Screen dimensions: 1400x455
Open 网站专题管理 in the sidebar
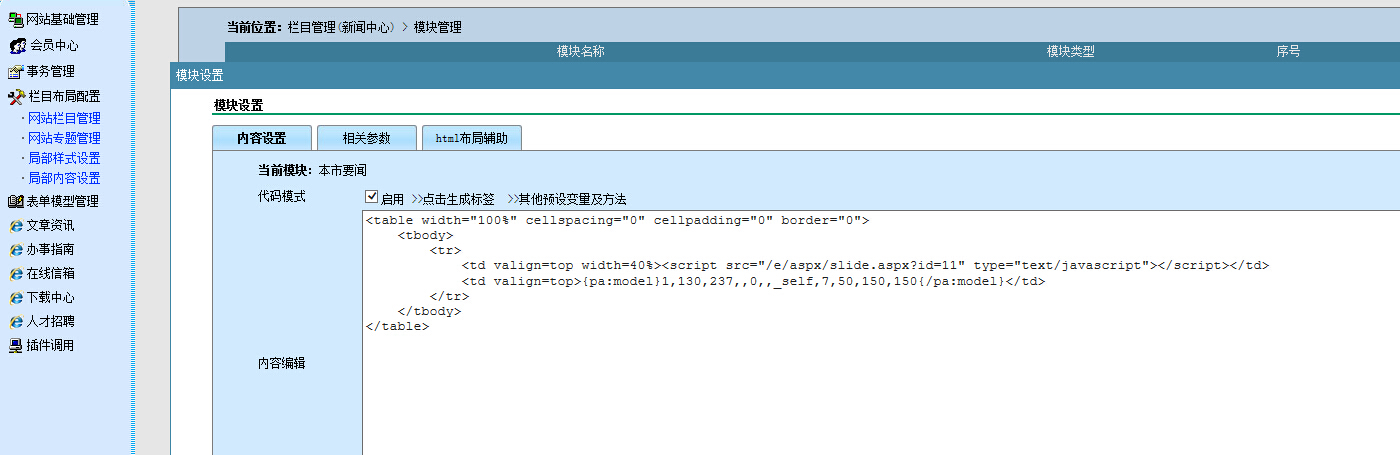64,138
